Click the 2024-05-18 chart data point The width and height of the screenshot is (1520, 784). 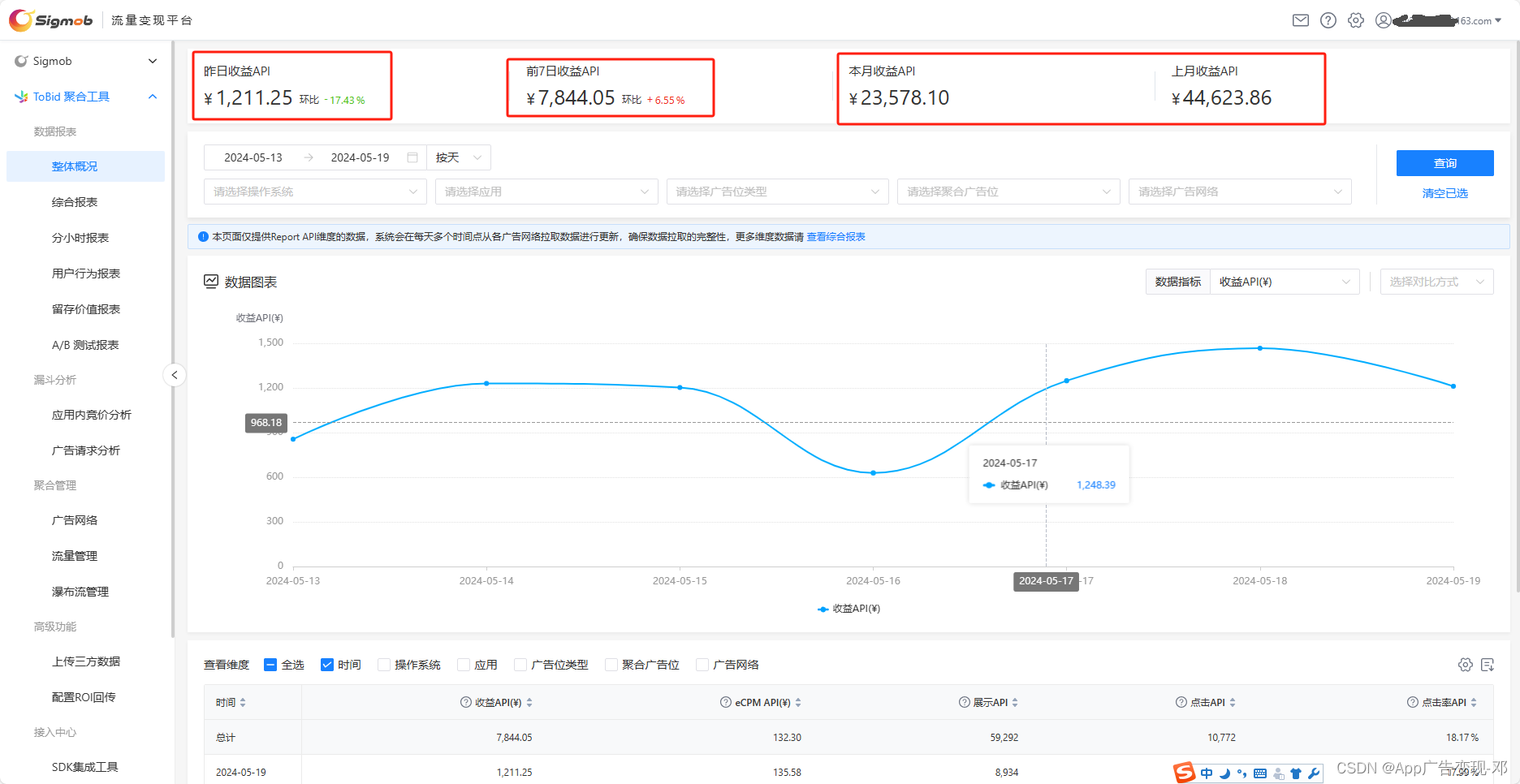coord(1260,348)
